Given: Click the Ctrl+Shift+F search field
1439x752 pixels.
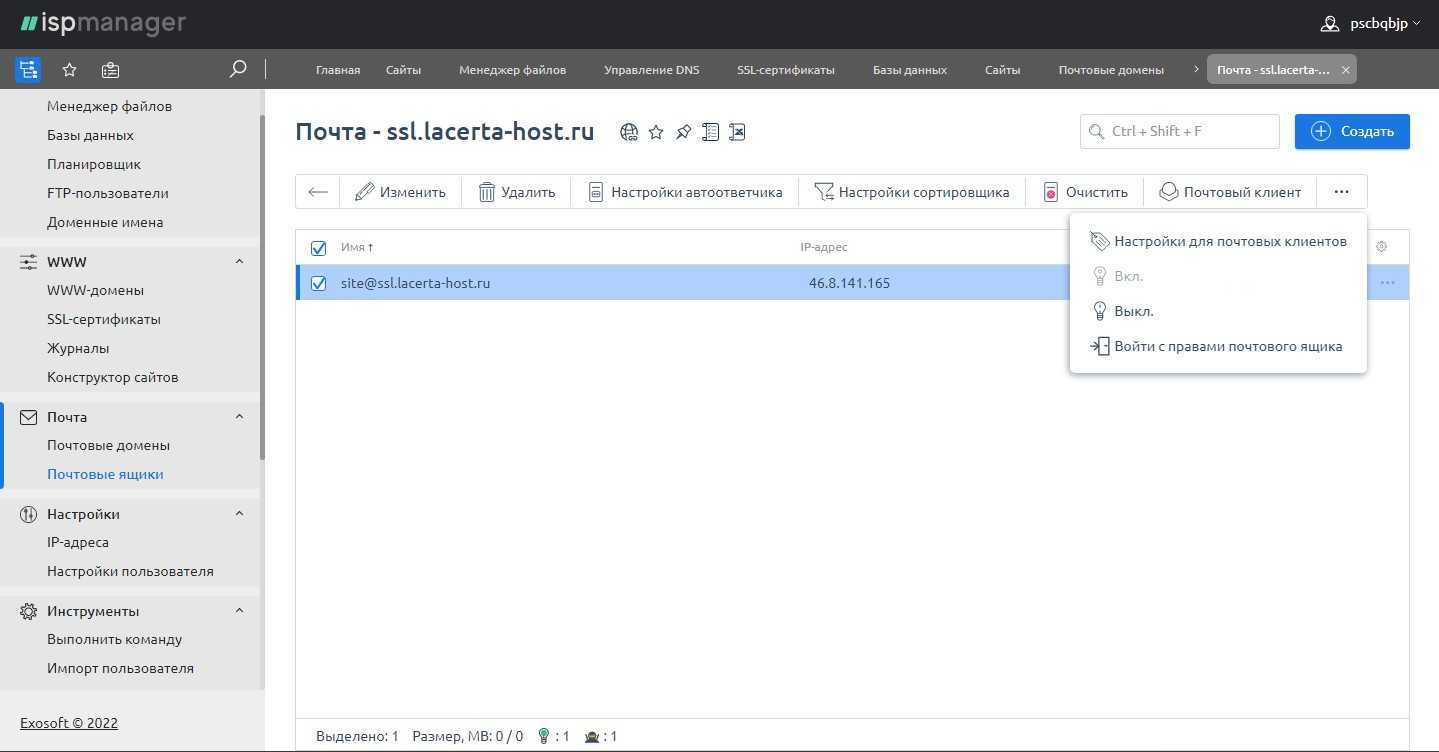Looking at the screenshot, I should [1180, 131].
